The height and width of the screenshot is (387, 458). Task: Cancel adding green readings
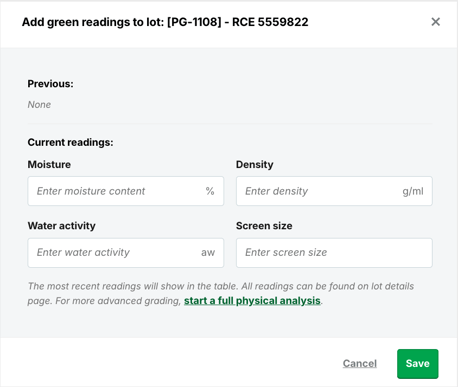[360, 364]
